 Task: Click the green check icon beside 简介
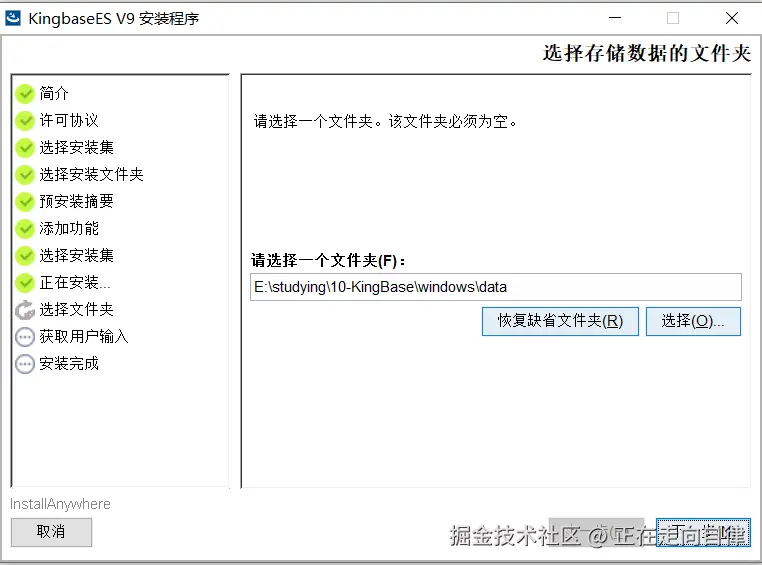coord(25,94)
